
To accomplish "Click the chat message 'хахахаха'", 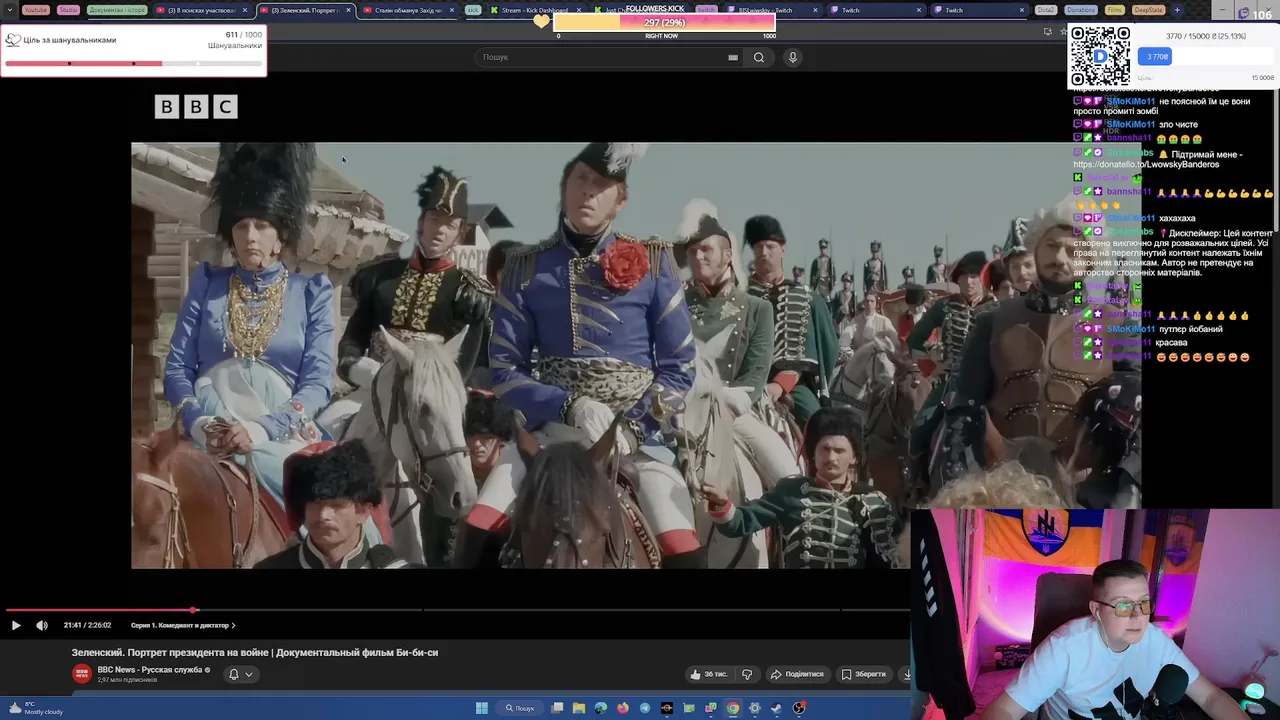I will (1177, 218).
